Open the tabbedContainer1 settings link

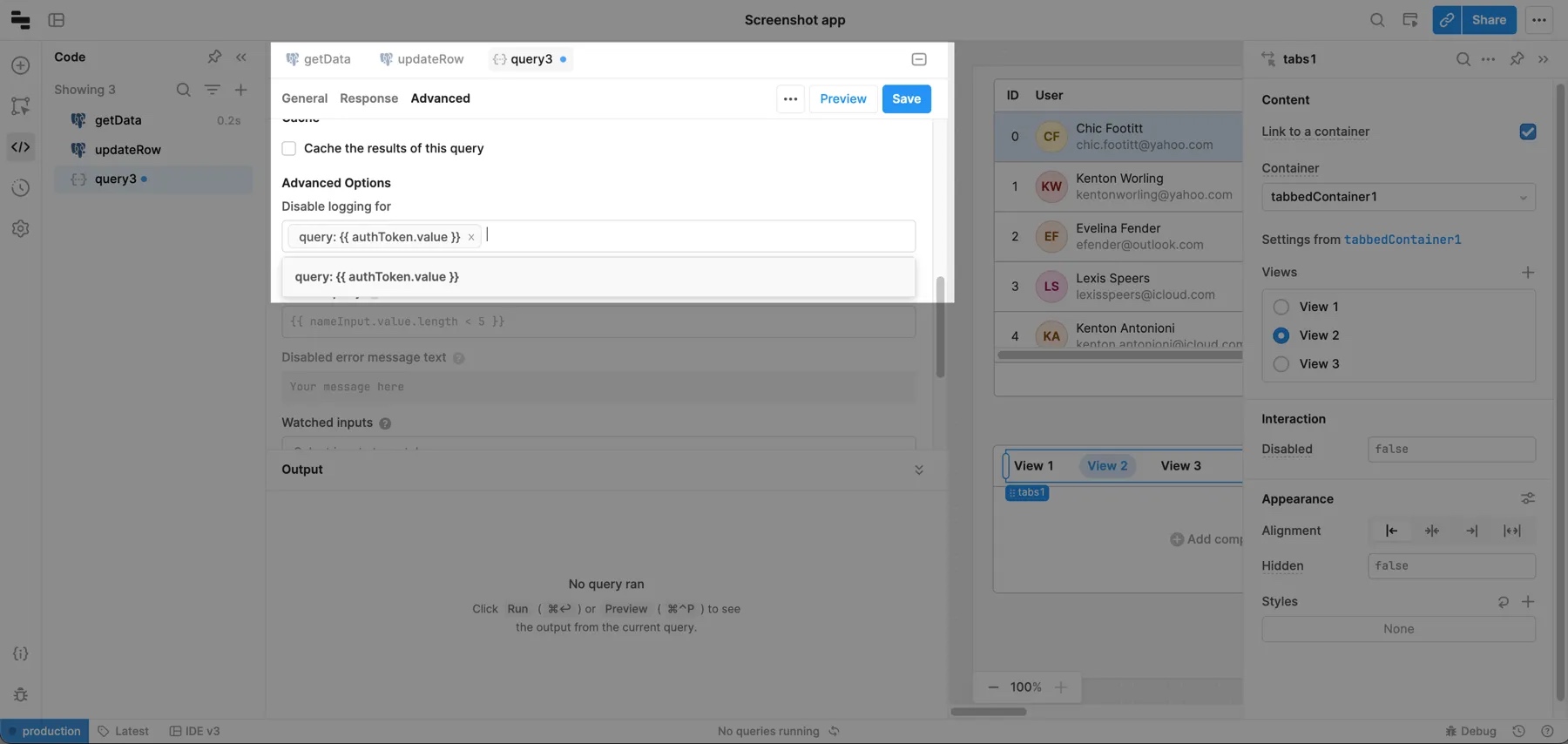point(1402,240)
